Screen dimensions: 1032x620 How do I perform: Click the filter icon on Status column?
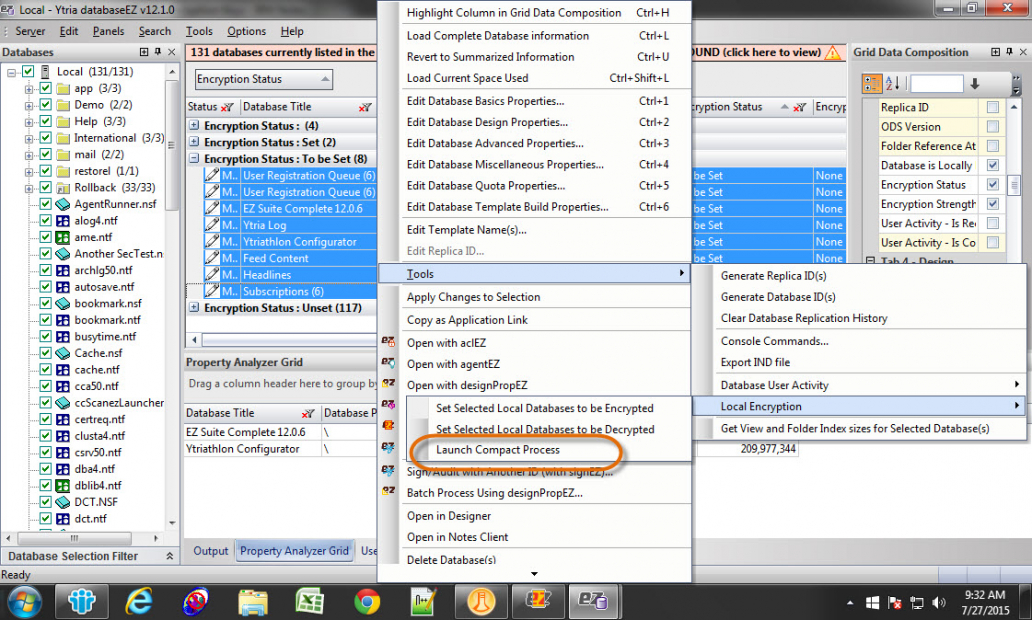pyautogui.click(x=227, y=107)
